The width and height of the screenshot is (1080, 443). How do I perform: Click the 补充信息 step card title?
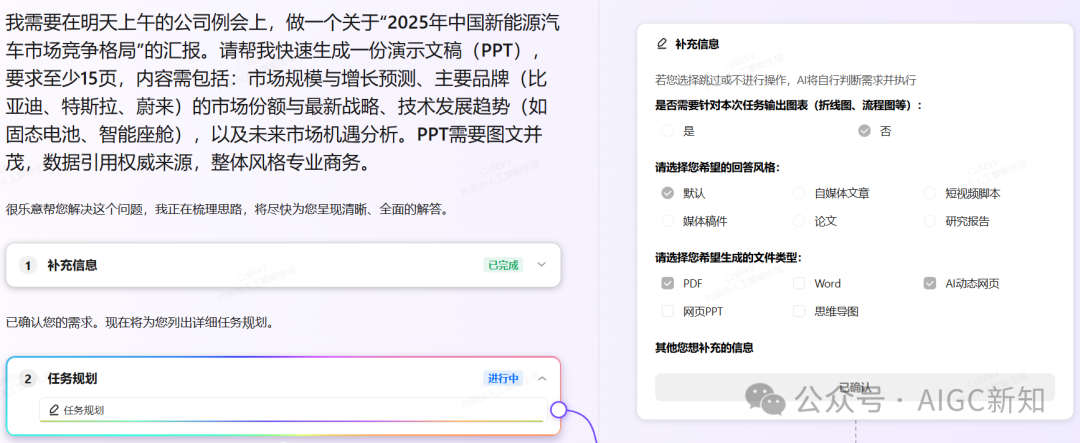coord(72,265)
